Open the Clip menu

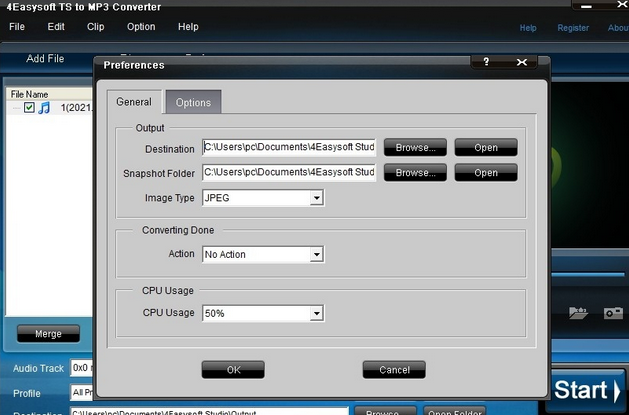coord(96,27)
